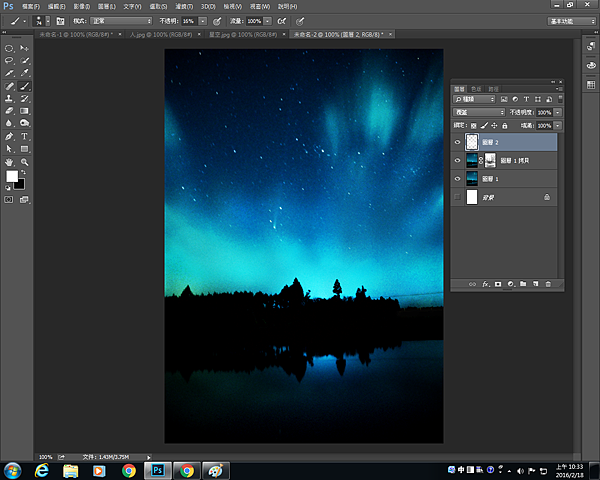Open the 濾鏡 menu
Viewport: 600px width, 480px height.
185,6
